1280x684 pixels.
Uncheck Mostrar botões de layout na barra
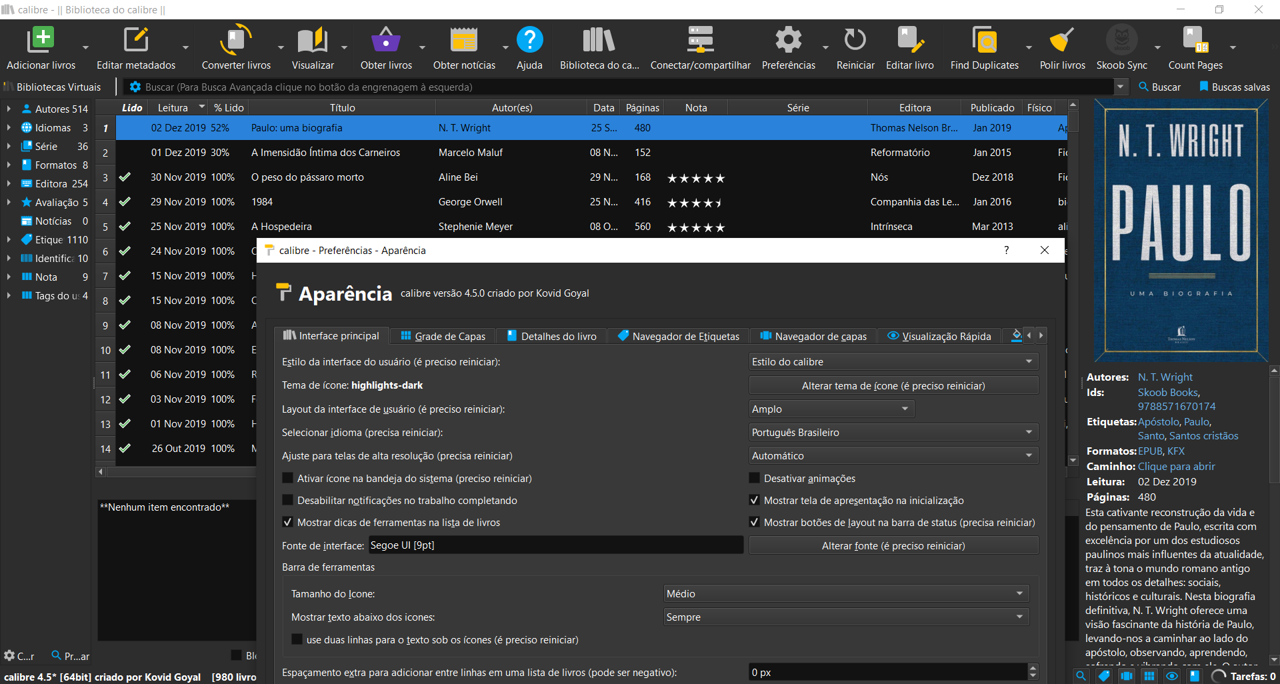point(755,522)
